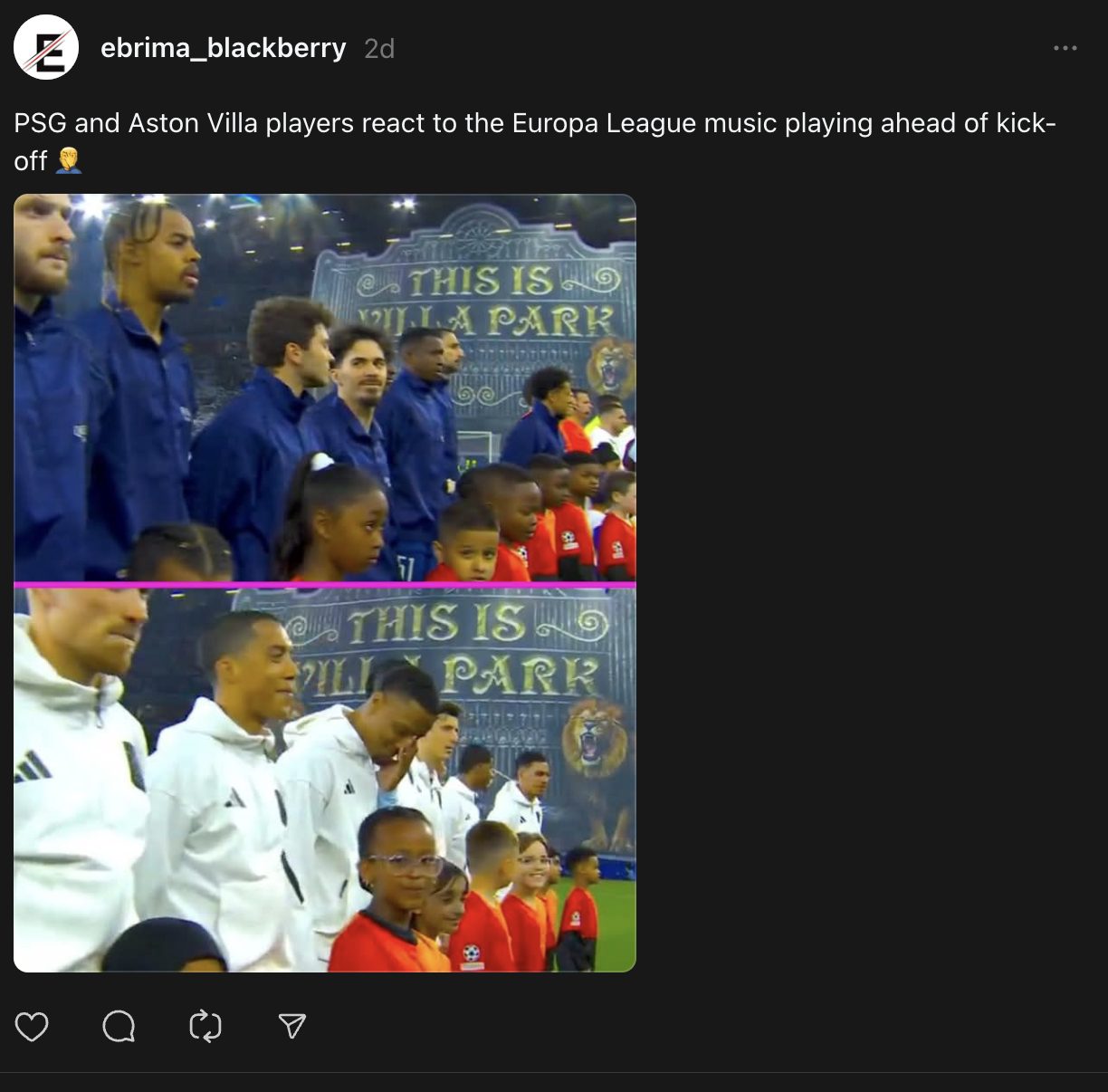Open the three-dot more options menu

(1065, 48)
